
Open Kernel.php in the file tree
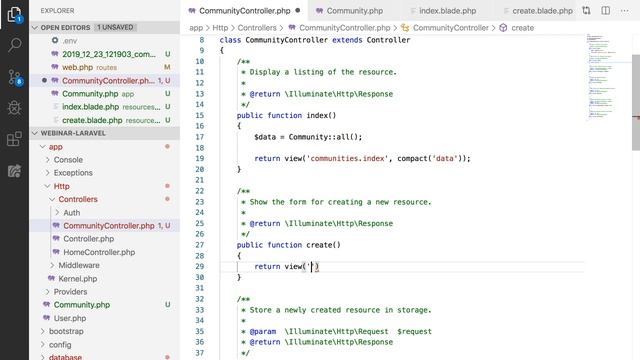pyautogui.click(x=104, y=279)
